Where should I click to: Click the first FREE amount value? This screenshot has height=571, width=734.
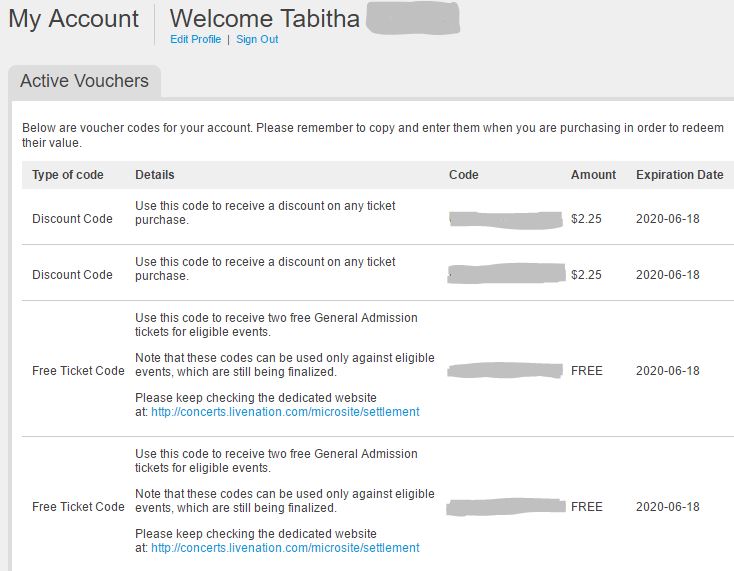pyautogui.click(x=587, y=371)
